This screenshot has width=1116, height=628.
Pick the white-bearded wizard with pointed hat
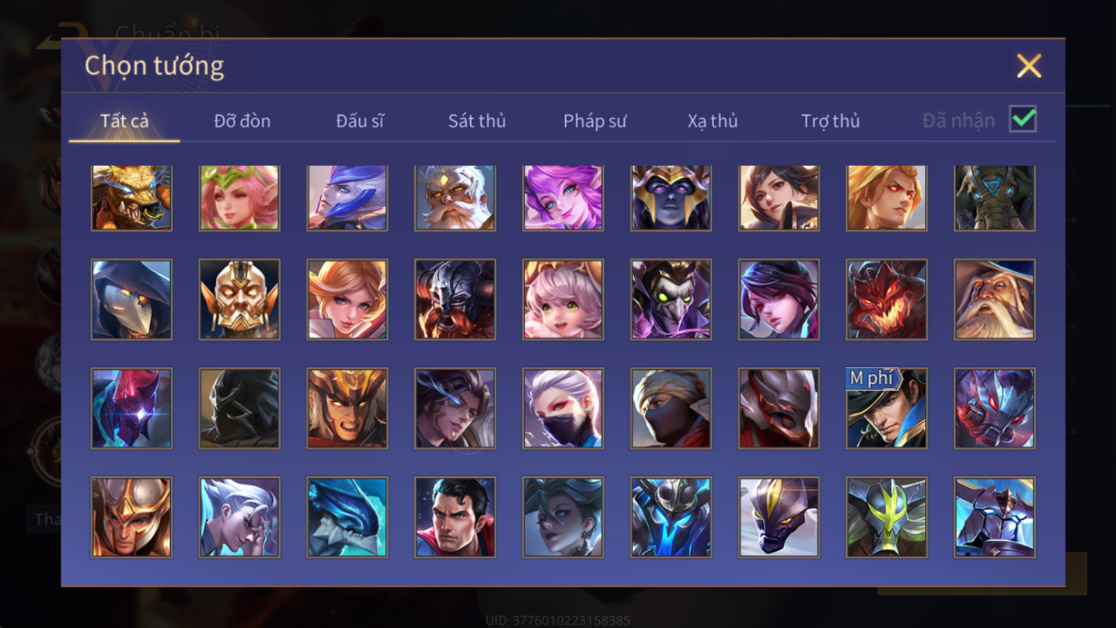pos(994,299)
